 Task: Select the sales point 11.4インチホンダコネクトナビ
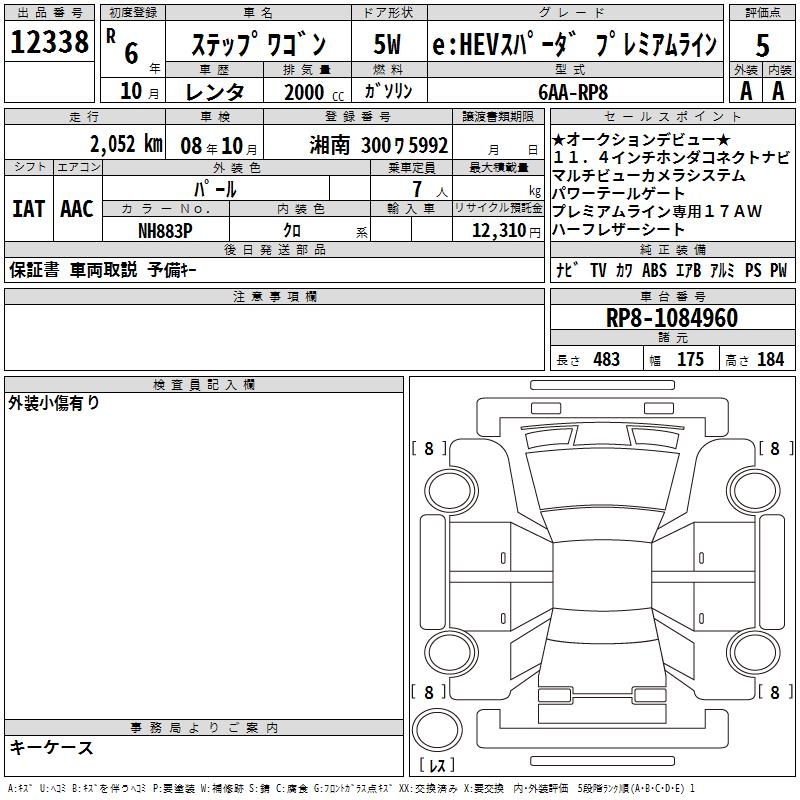(671, 157)
